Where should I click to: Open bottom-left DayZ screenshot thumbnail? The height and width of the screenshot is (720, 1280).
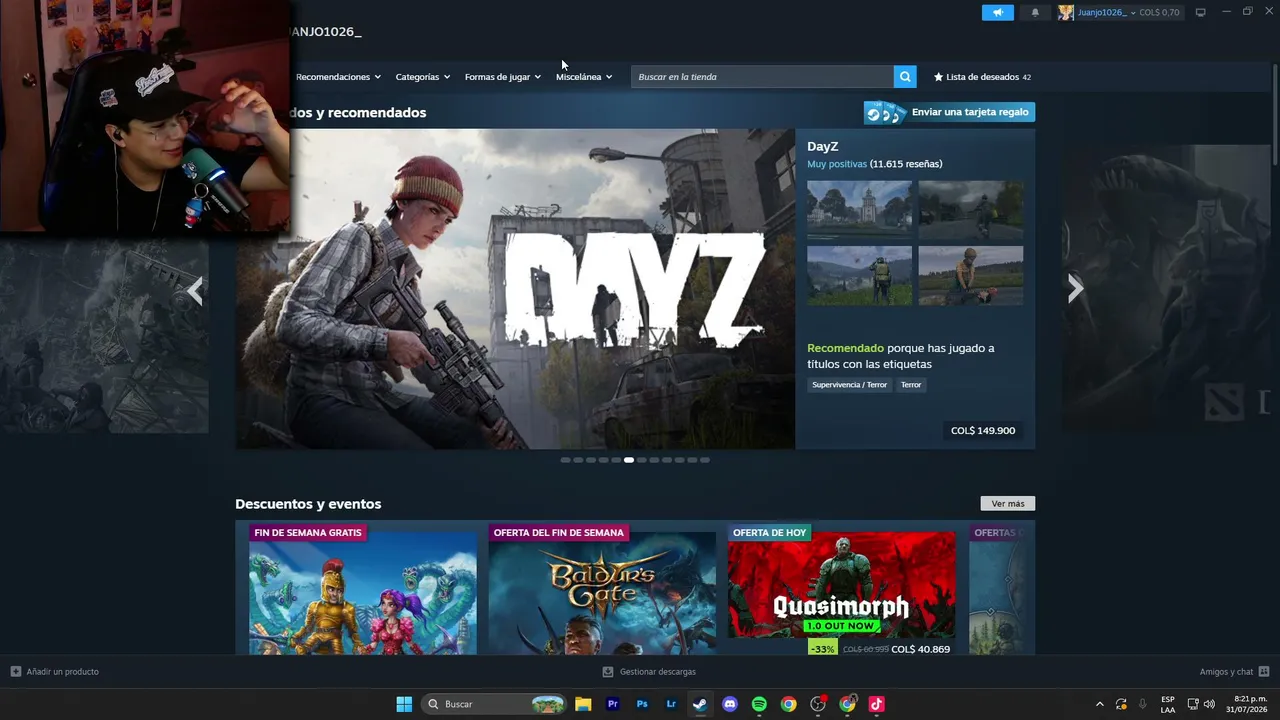point(860,276)
